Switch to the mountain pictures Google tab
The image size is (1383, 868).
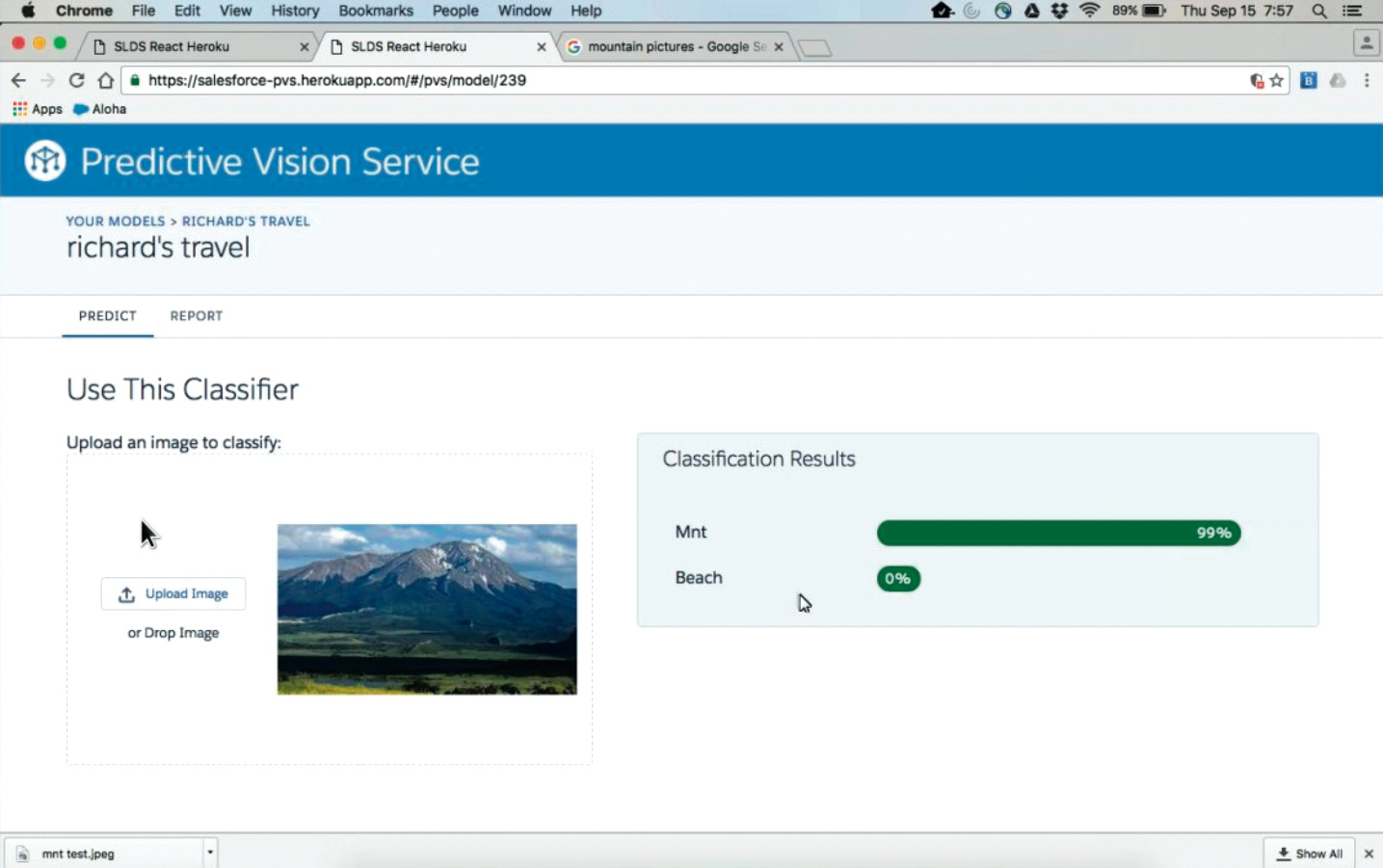coord(675,46)
